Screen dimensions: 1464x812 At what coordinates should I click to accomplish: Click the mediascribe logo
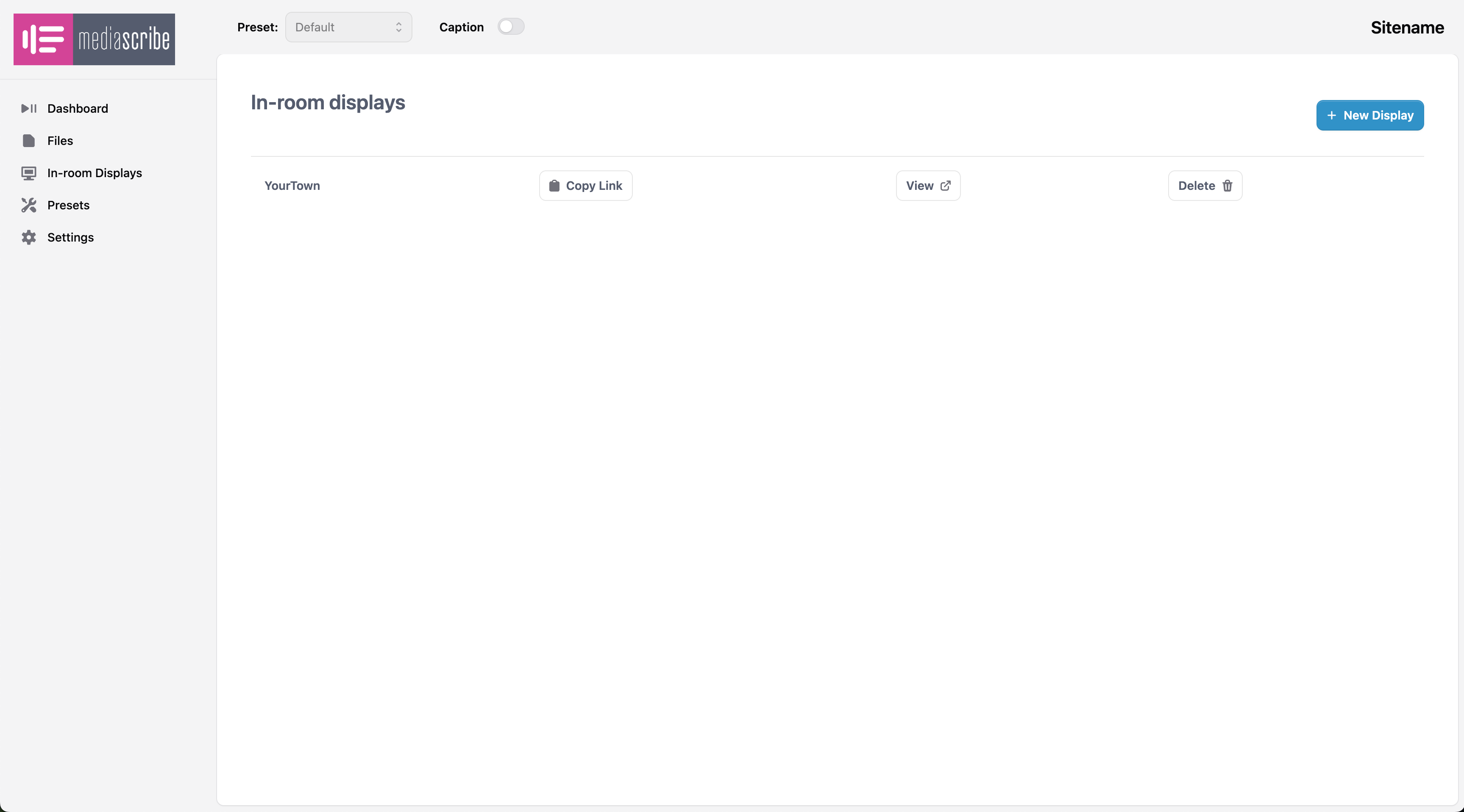[95, 39]
